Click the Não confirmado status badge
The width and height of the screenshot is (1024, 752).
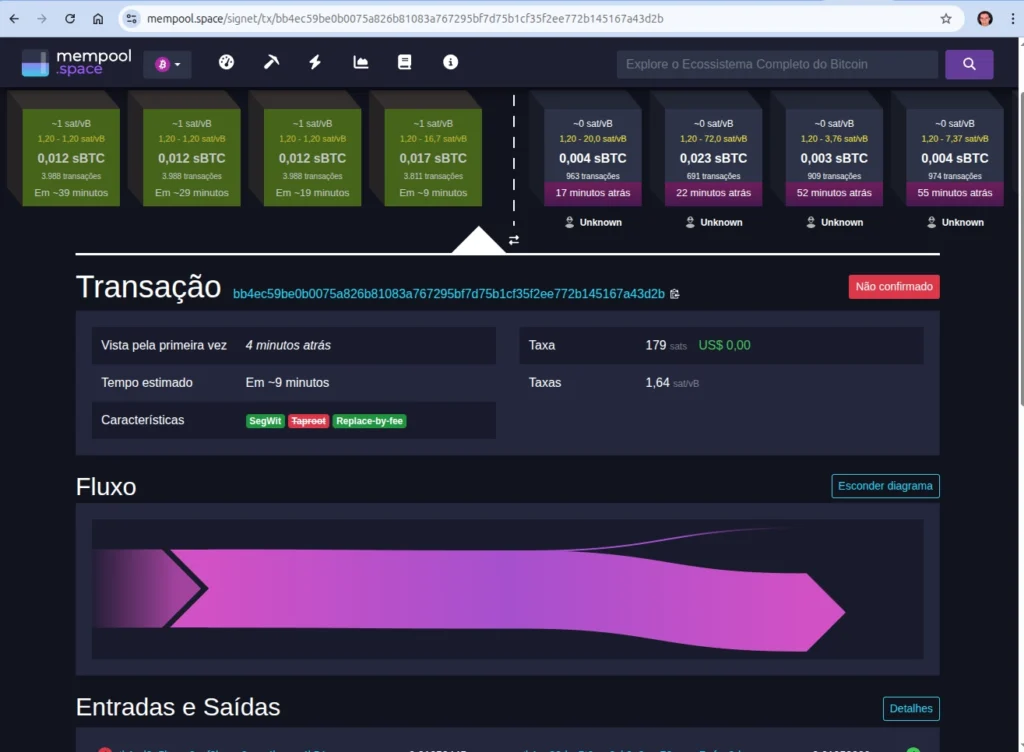(x=893, y=286)
